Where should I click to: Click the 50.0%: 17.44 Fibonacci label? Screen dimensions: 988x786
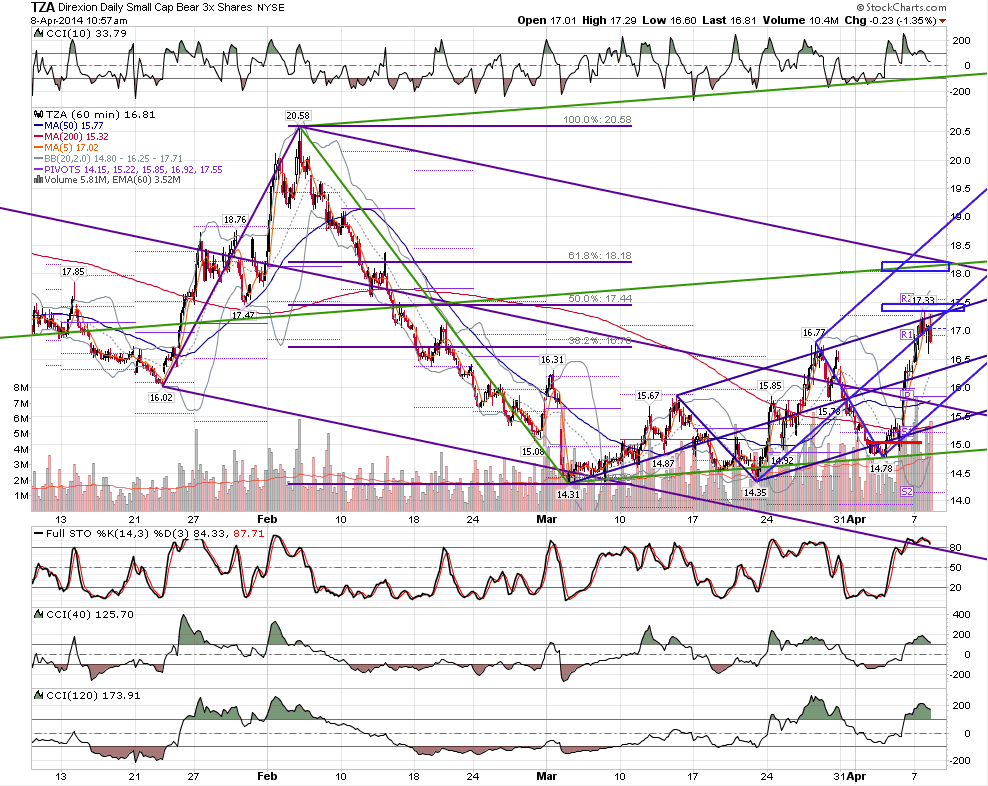[x=599, y=298]
